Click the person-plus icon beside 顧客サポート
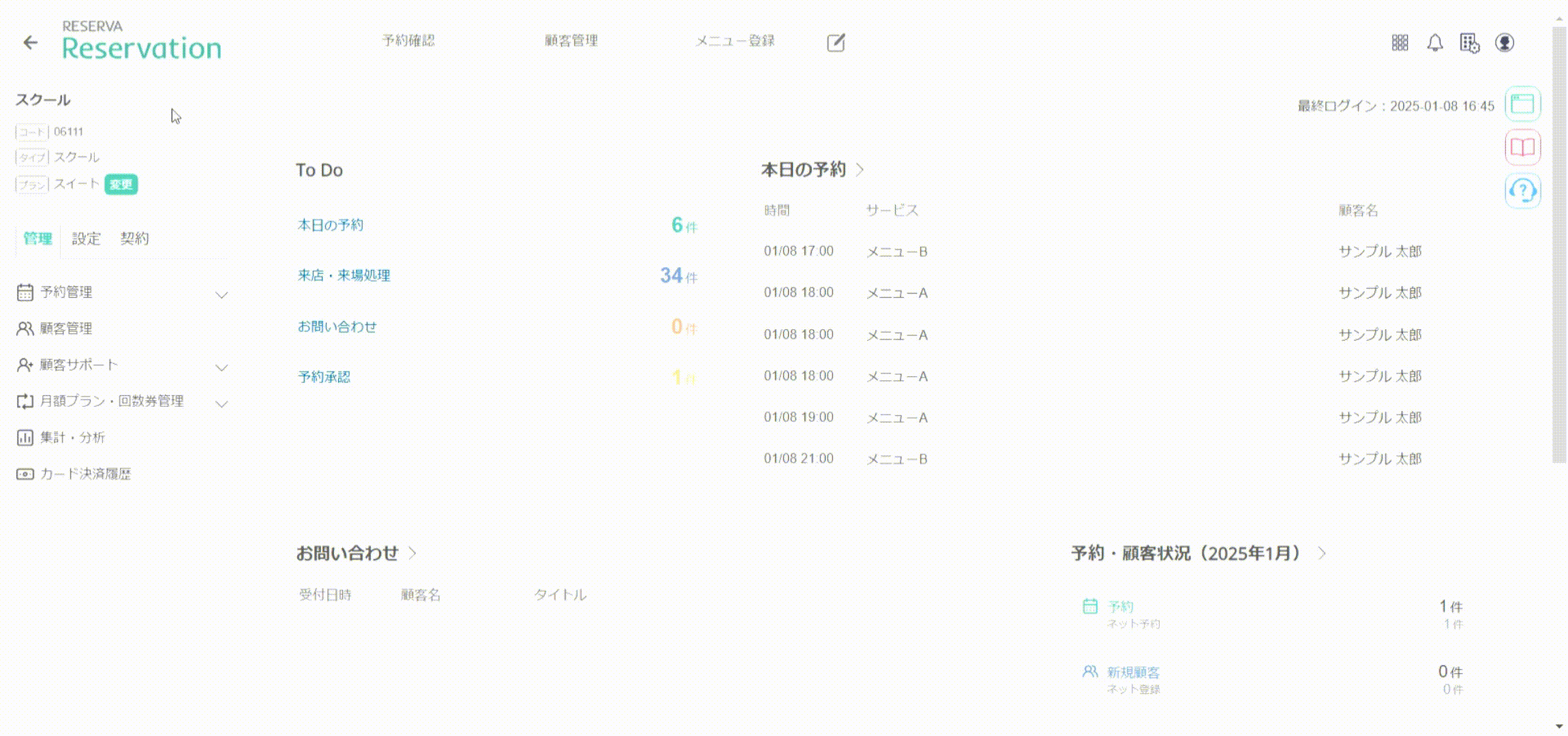Image resolution: width=1568 pixels, height=736 pixels. 25,365
